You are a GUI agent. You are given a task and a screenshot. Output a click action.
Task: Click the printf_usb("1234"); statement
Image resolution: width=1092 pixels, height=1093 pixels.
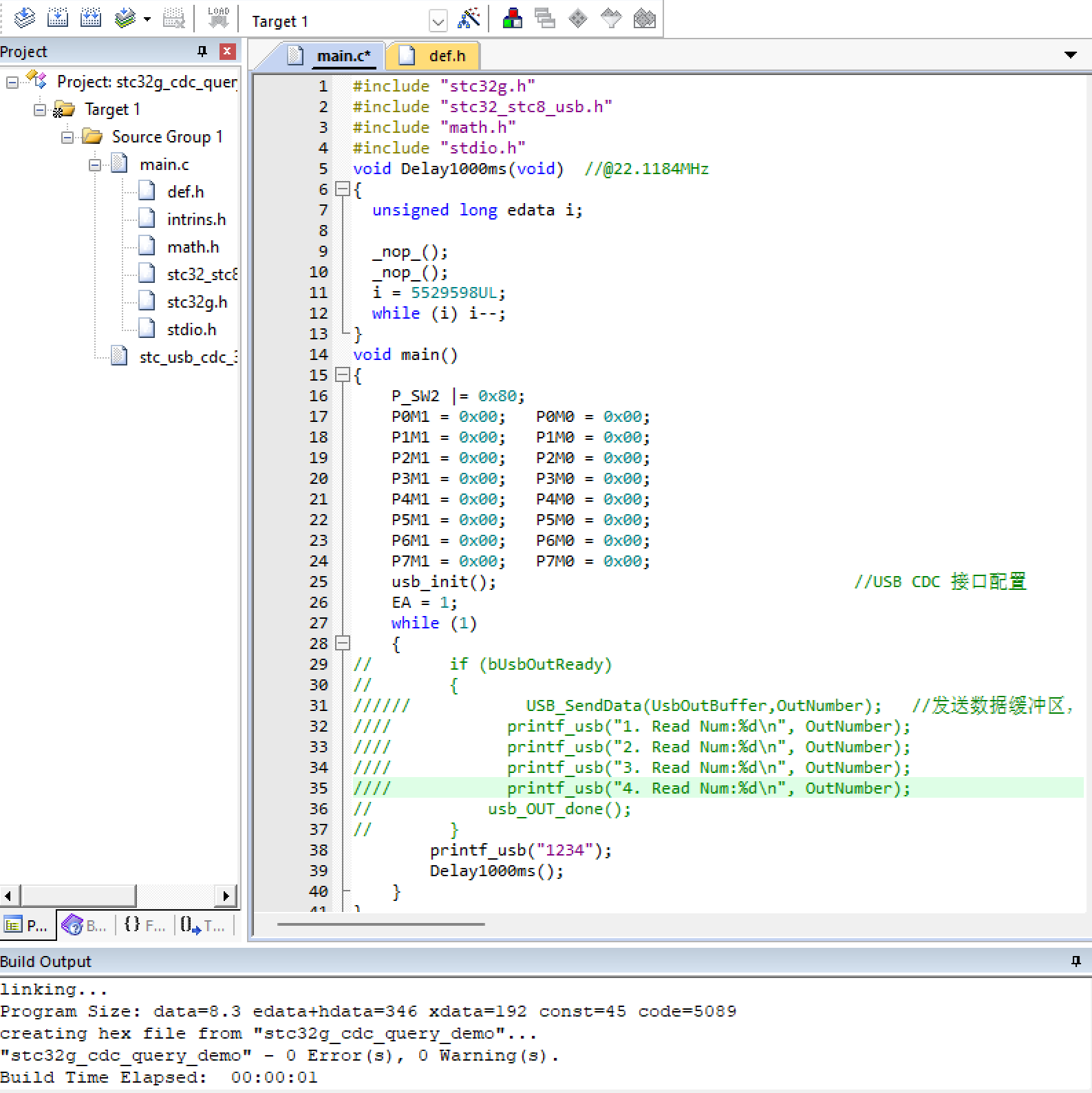(x=521, y=850)
